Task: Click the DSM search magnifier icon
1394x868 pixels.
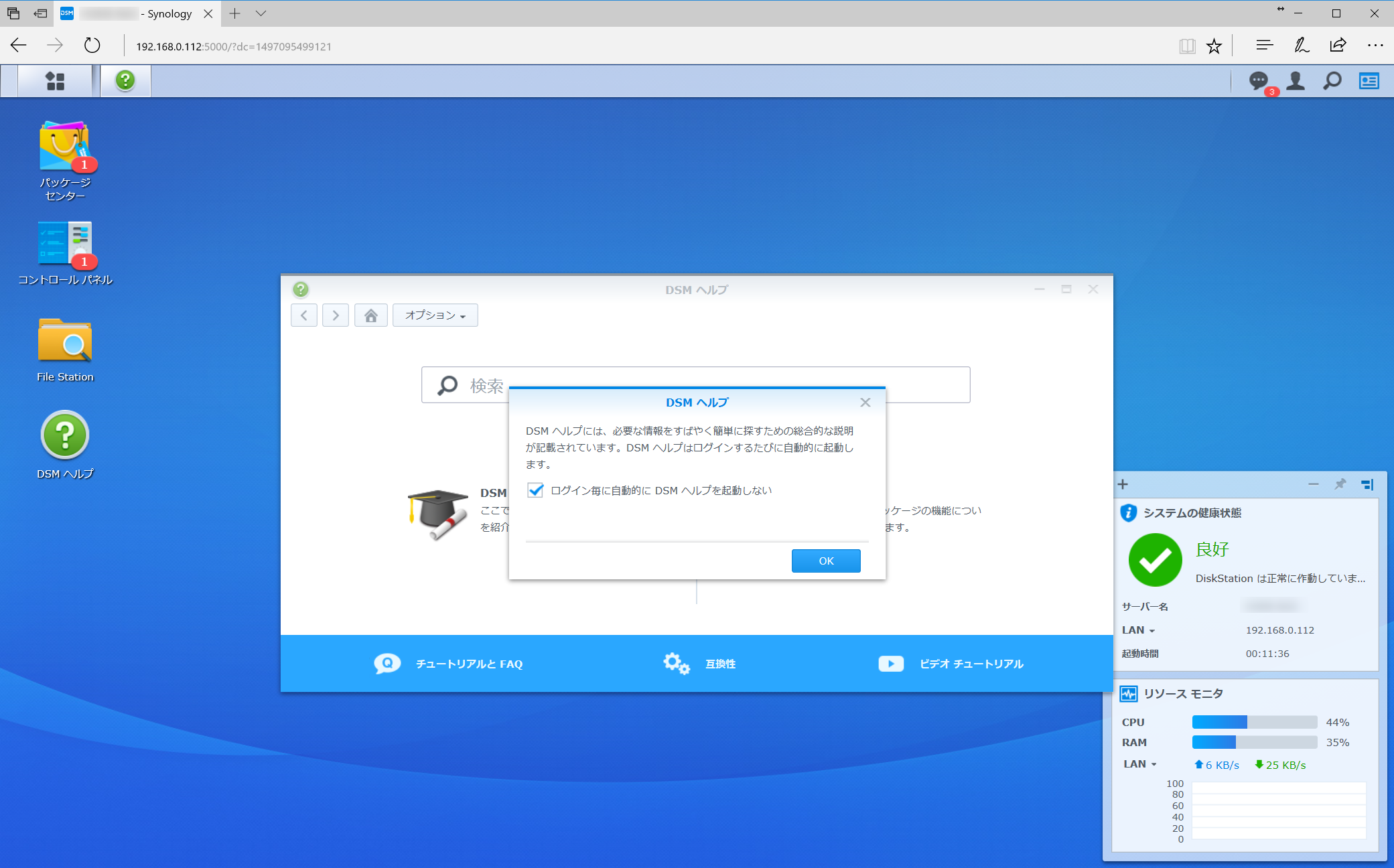Action: (x=1332, y=81)
